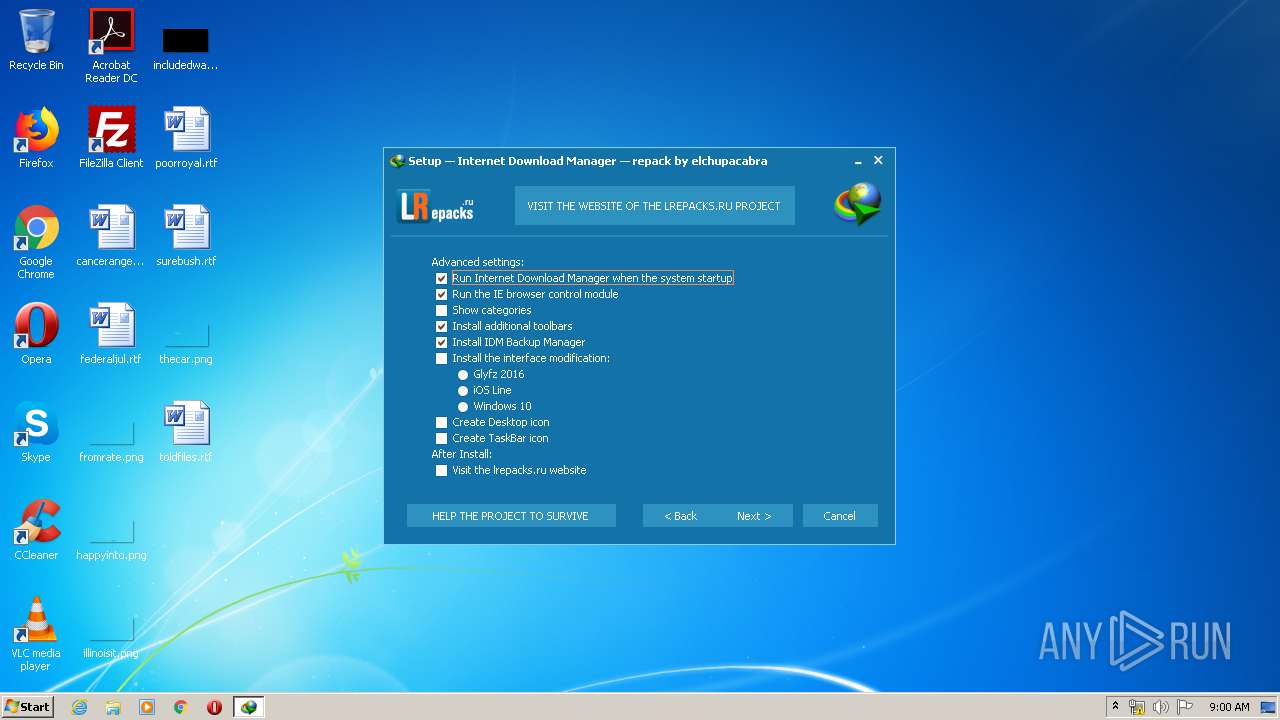This screenshot has height=720, width=1280.
Task: Select Glyfz 2016 radio option
Action: click(x=463, y=374)
